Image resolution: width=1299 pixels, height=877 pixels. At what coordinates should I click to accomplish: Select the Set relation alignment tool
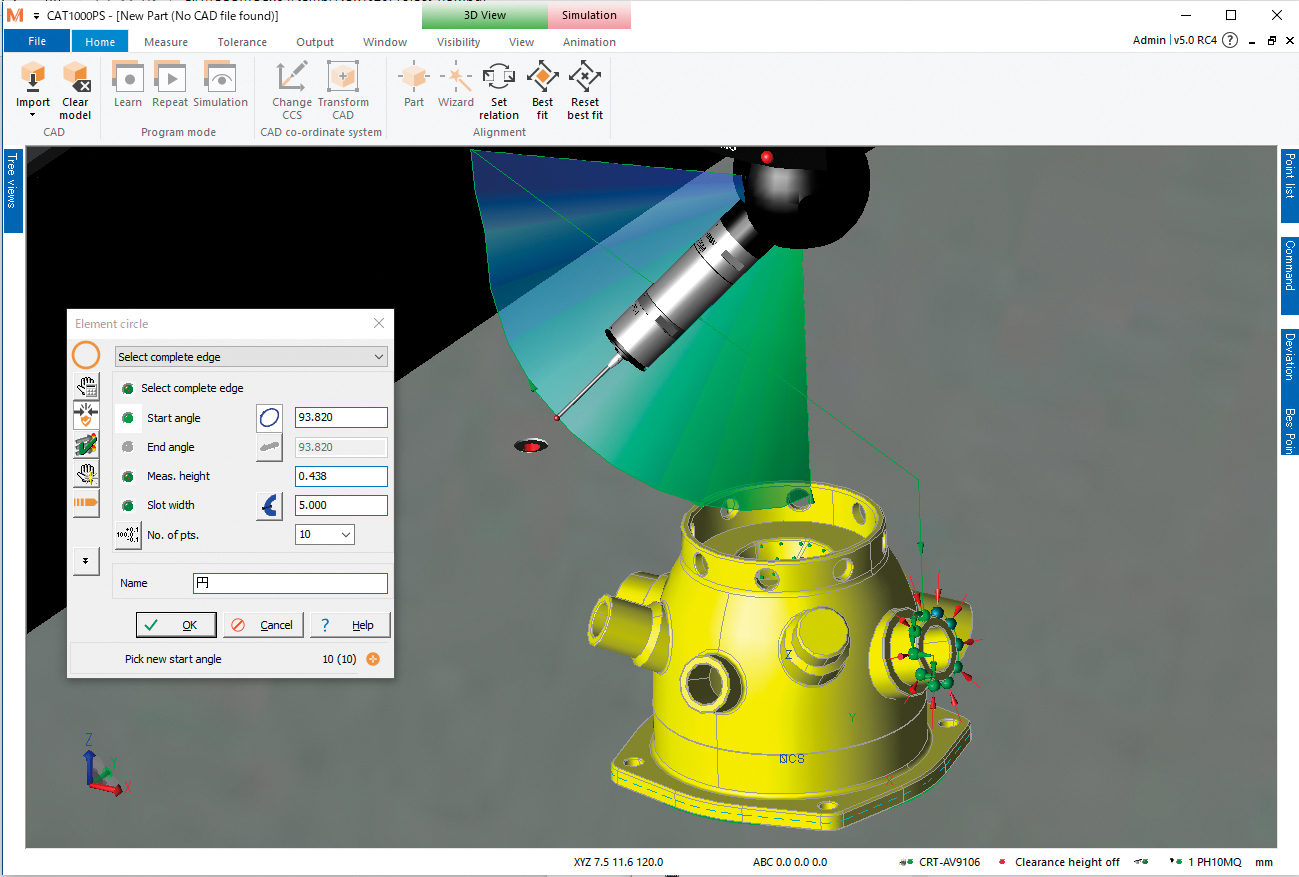click(498, 89)
